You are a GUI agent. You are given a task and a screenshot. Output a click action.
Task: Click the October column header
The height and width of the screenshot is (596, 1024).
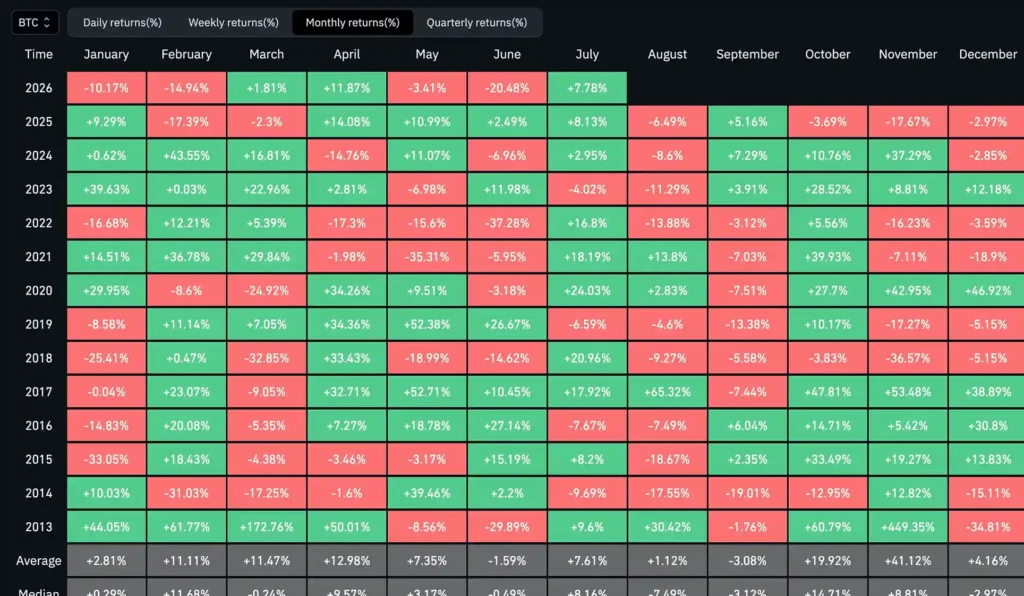click(x=827, y=54)
